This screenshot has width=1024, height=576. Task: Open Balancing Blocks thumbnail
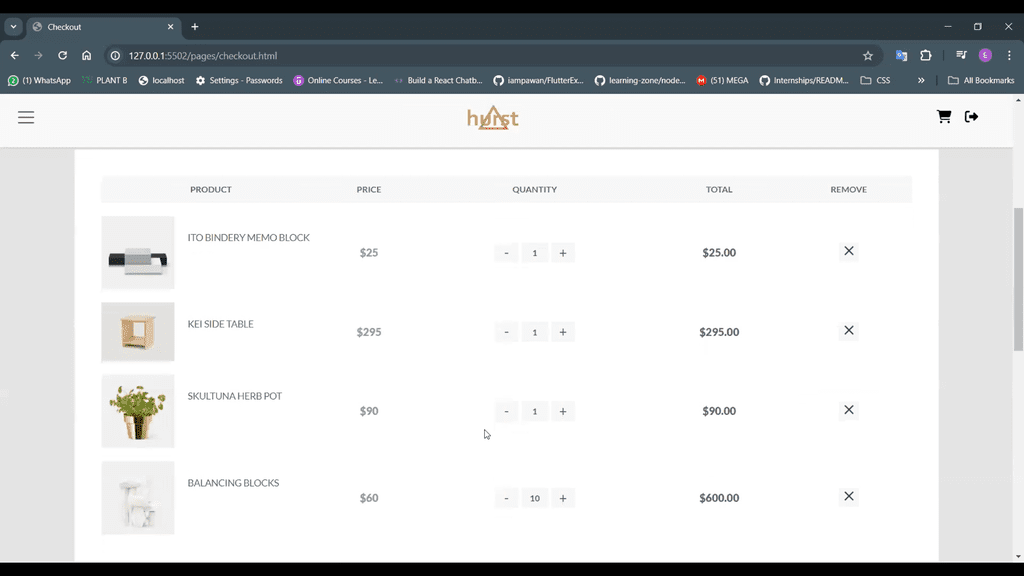click(x=138, y=498)
